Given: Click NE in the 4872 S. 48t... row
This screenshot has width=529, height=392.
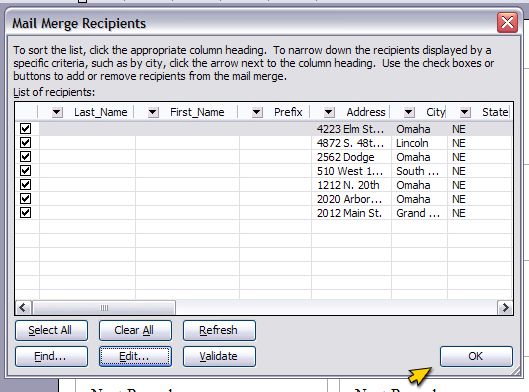Looking at the screenshot, I should [x=458, y=143].
